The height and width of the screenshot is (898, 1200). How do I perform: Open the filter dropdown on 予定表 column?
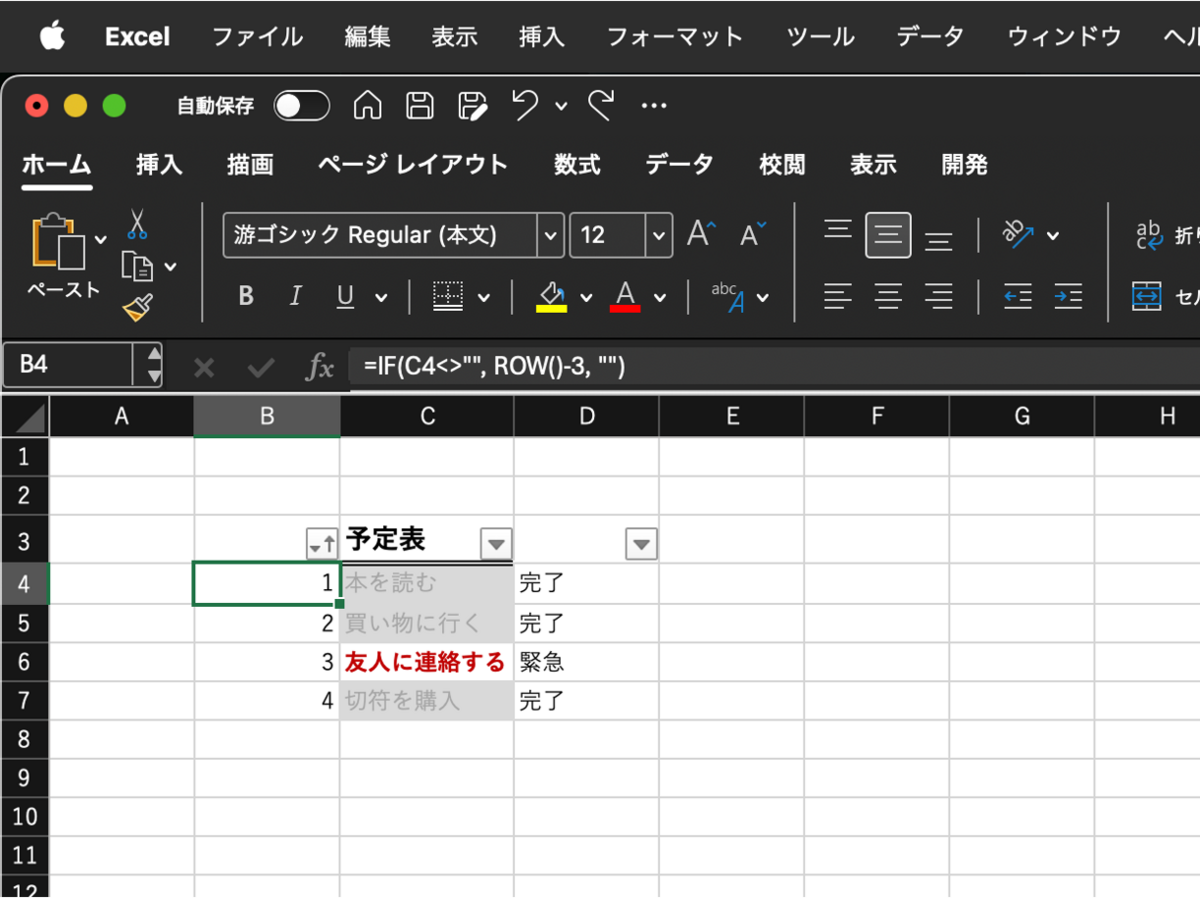pyautogui.click(x=496, y=544)
